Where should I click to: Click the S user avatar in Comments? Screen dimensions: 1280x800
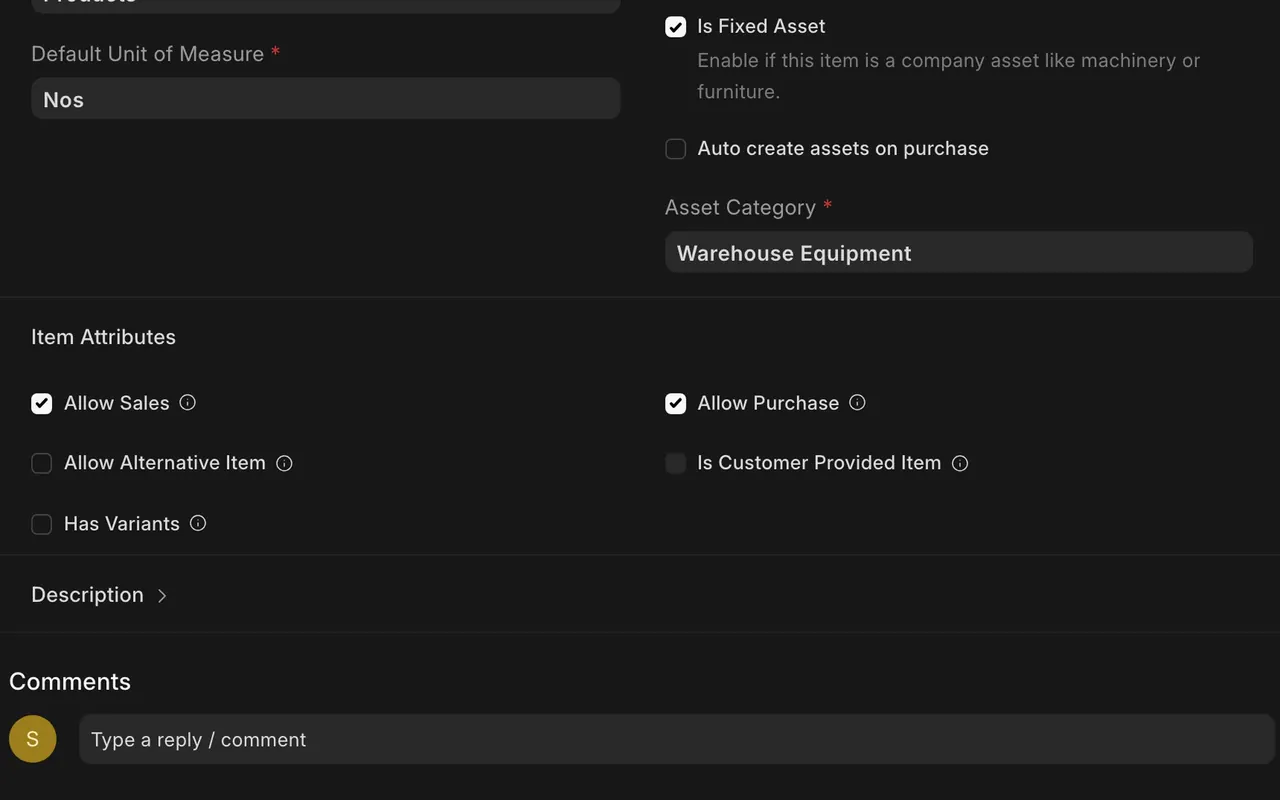(33, 739)
